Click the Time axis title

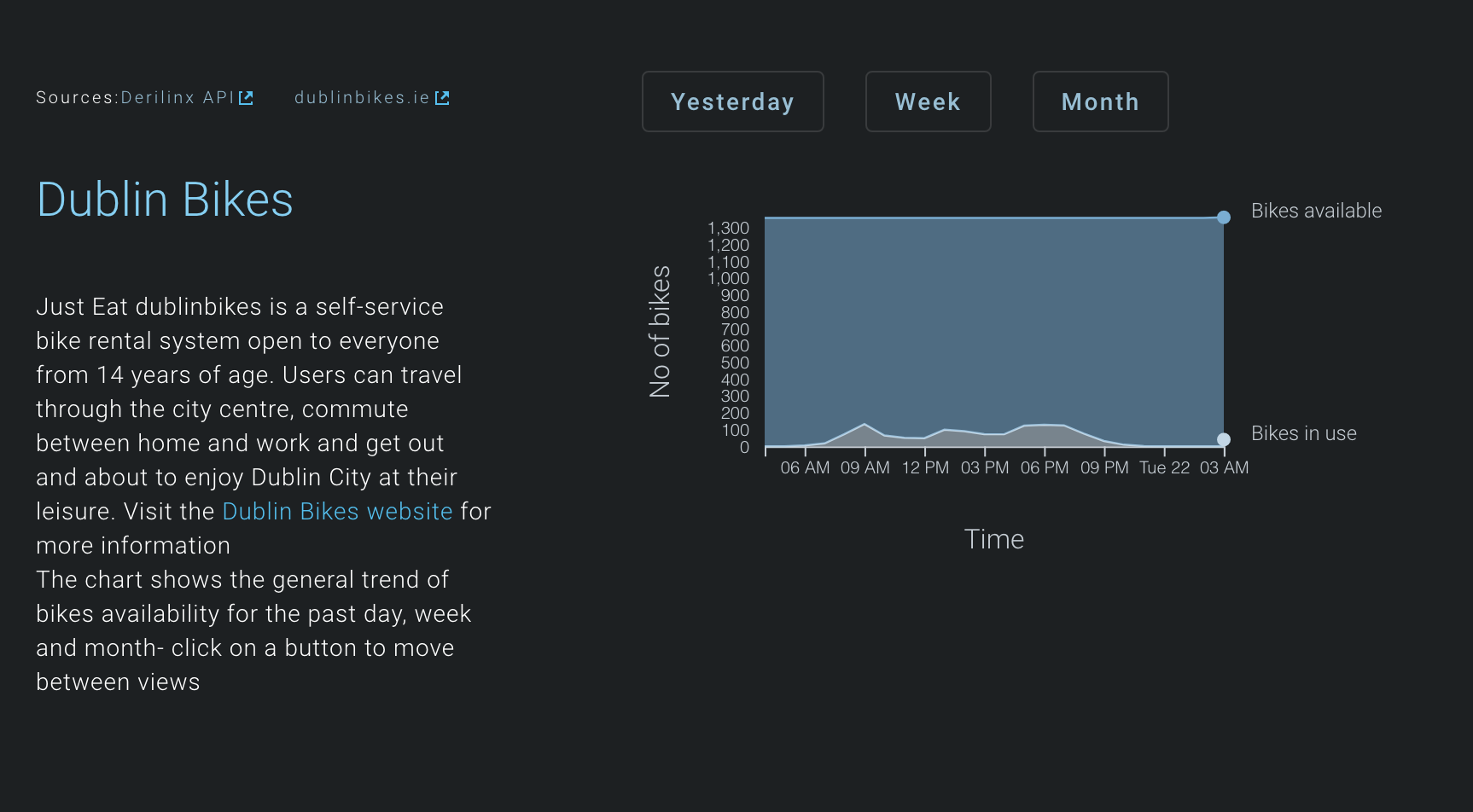pyautogui.click(x=993, y=538)
